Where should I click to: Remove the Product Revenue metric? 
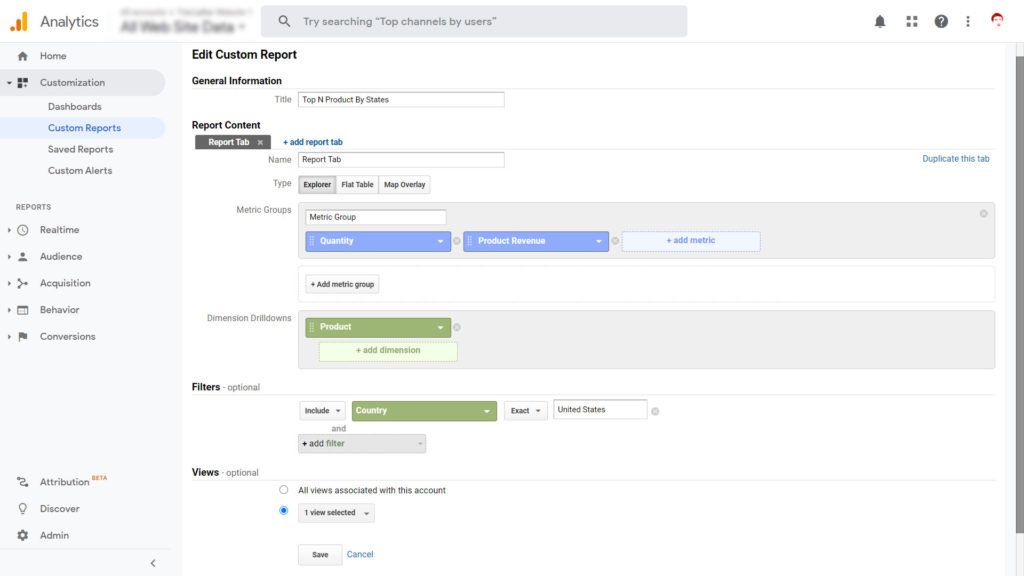coord(615,241)
